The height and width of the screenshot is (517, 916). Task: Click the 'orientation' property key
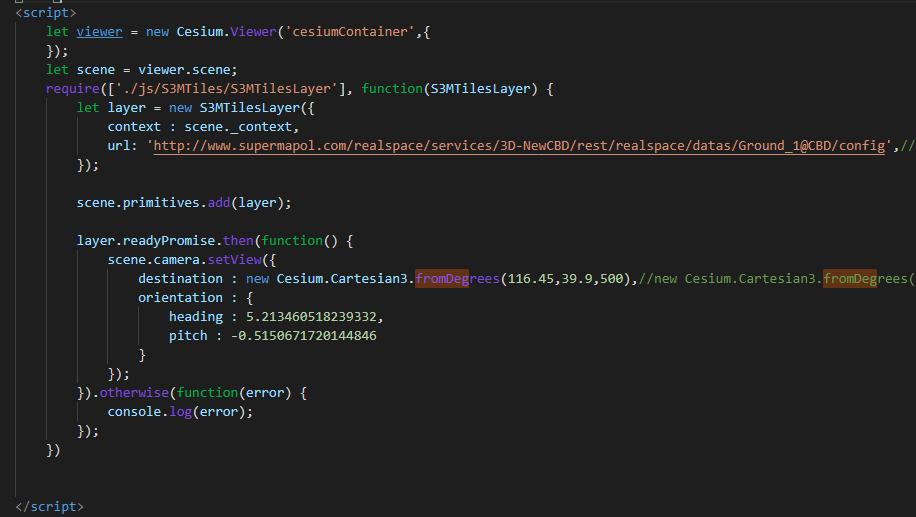[181, 298]
